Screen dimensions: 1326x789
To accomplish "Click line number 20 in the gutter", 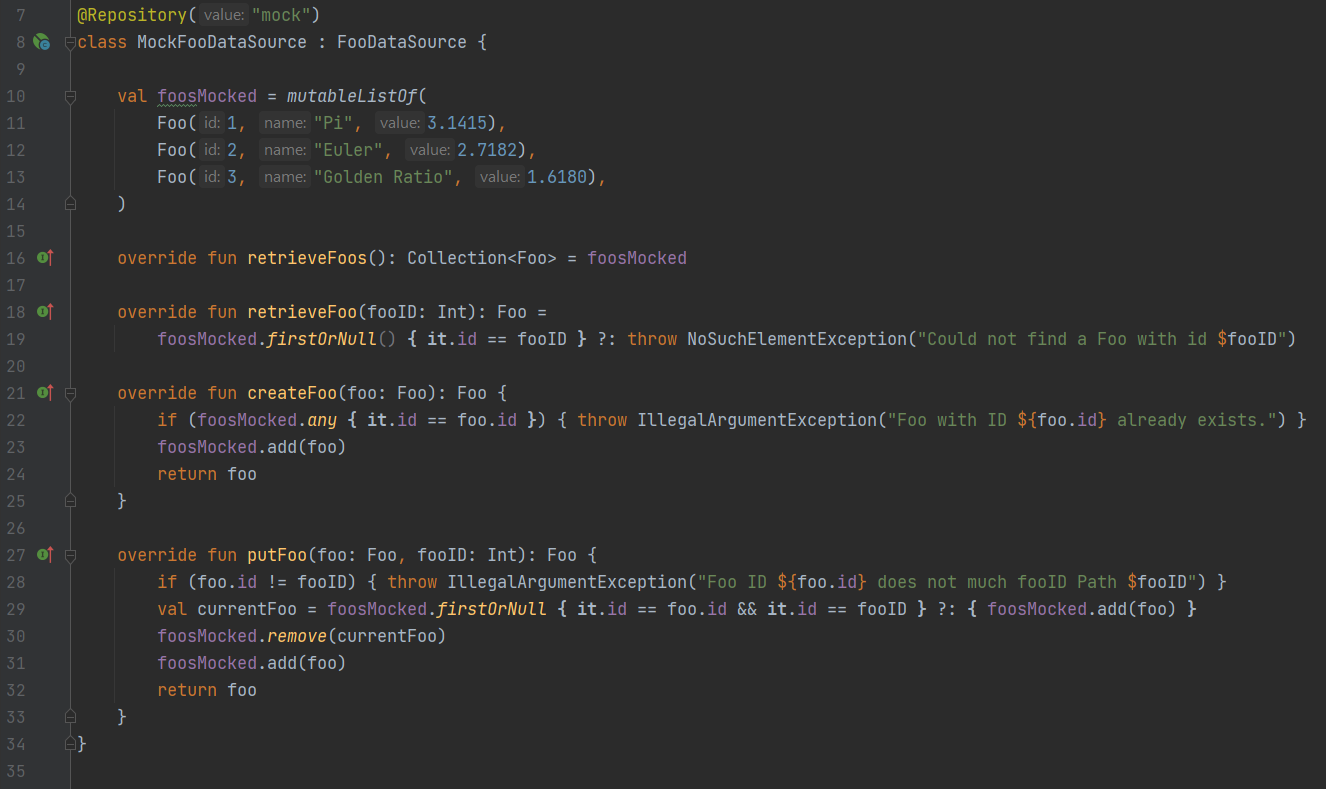I will [x=16, y=366].
